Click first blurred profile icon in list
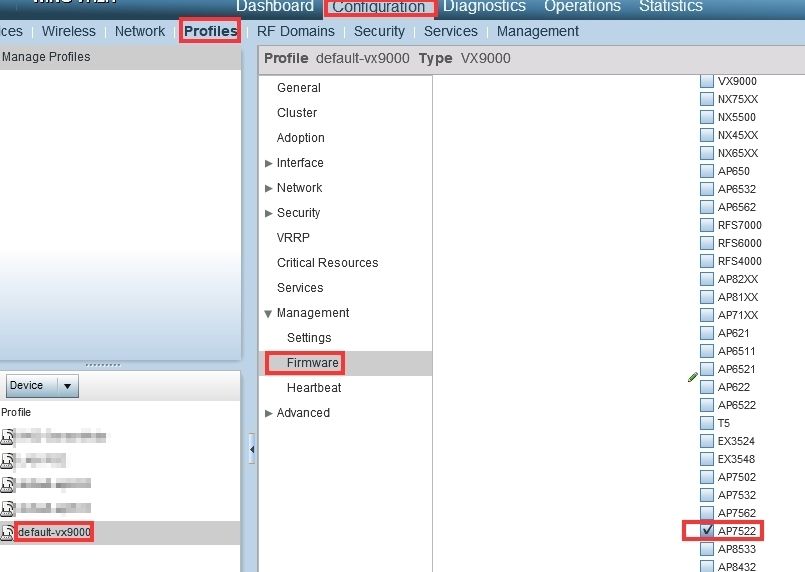Image resolution: width=805 pixels, height=572 pixels. coord(7,437)
